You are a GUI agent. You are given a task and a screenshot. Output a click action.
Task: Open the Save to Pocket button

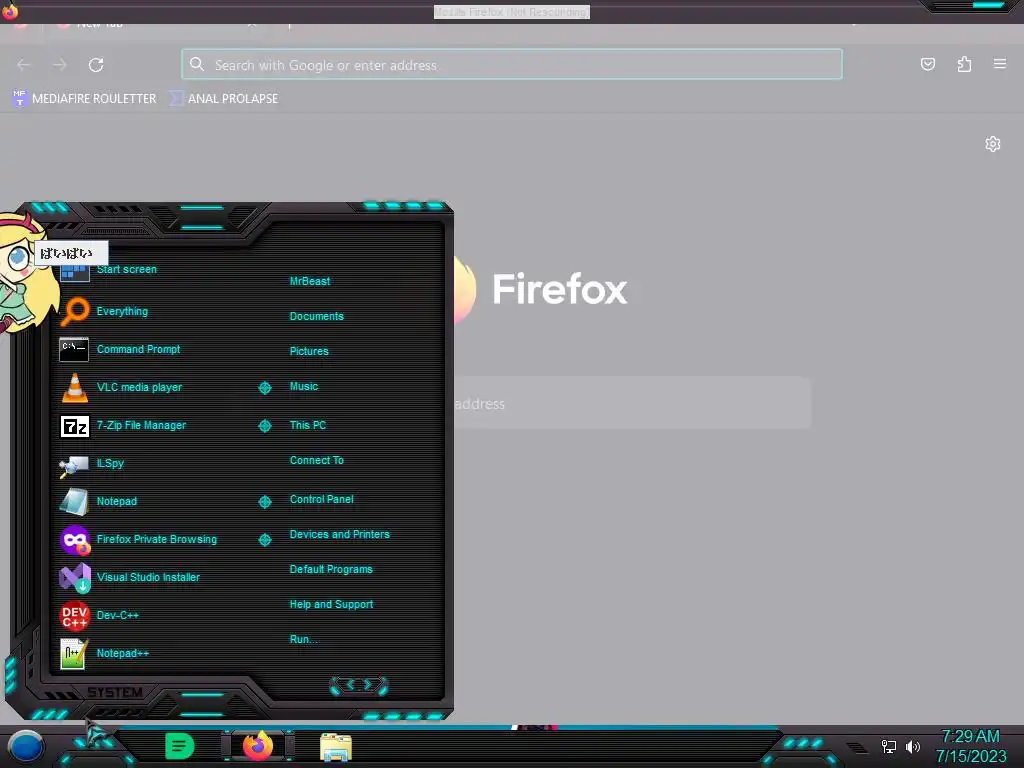pos(927,64)
